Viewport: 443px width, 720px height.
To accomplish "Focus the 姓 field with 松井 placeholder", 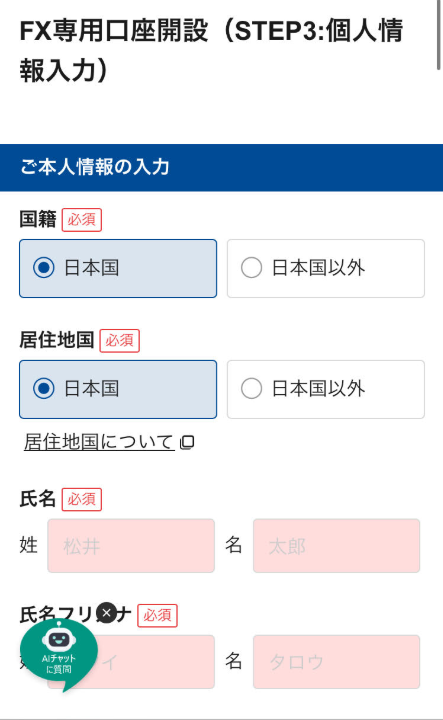I will coord(131,546).
